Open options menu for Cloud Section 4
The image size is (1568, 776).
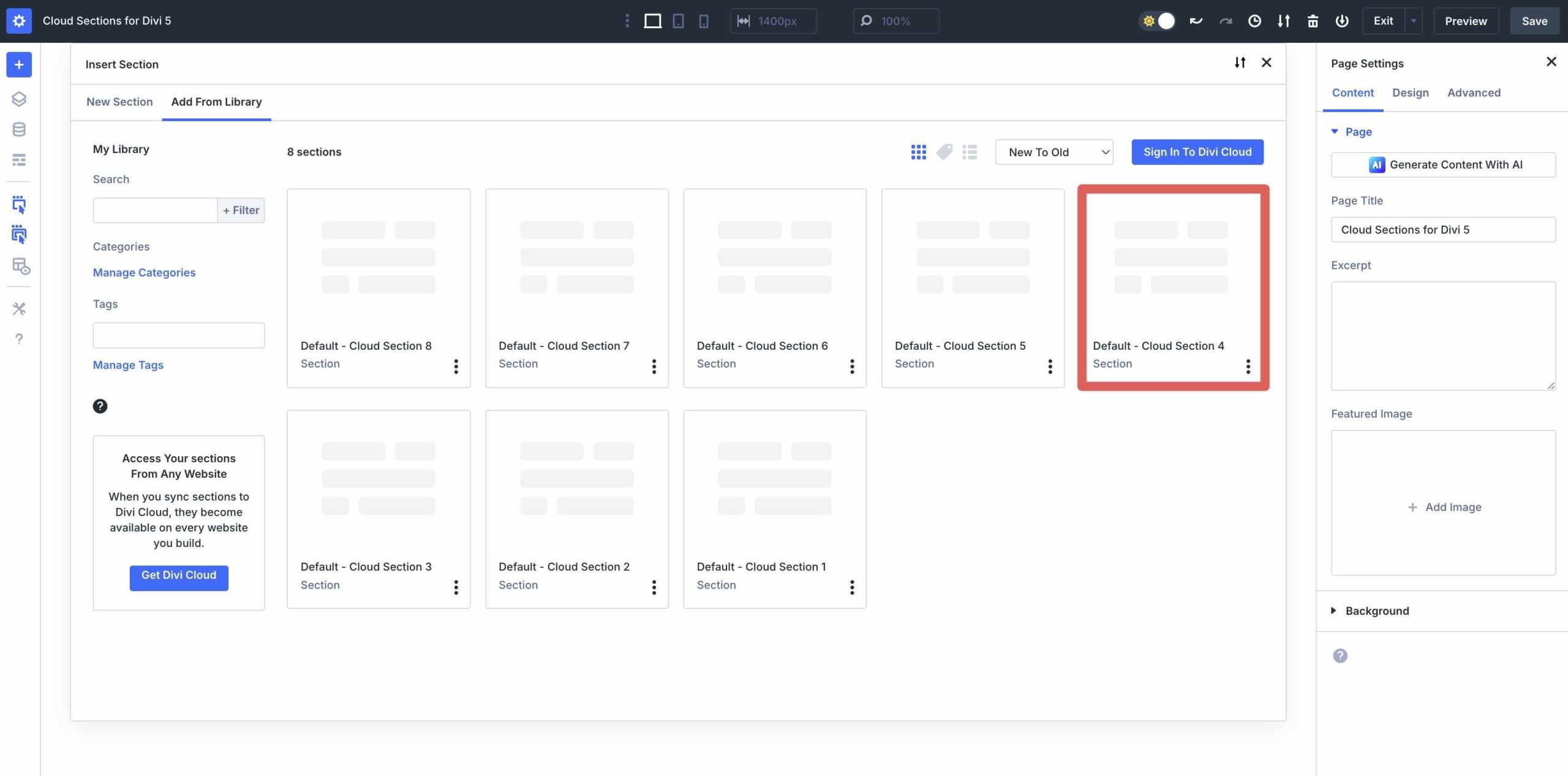pyautogui.click(x=1248, y=366)
